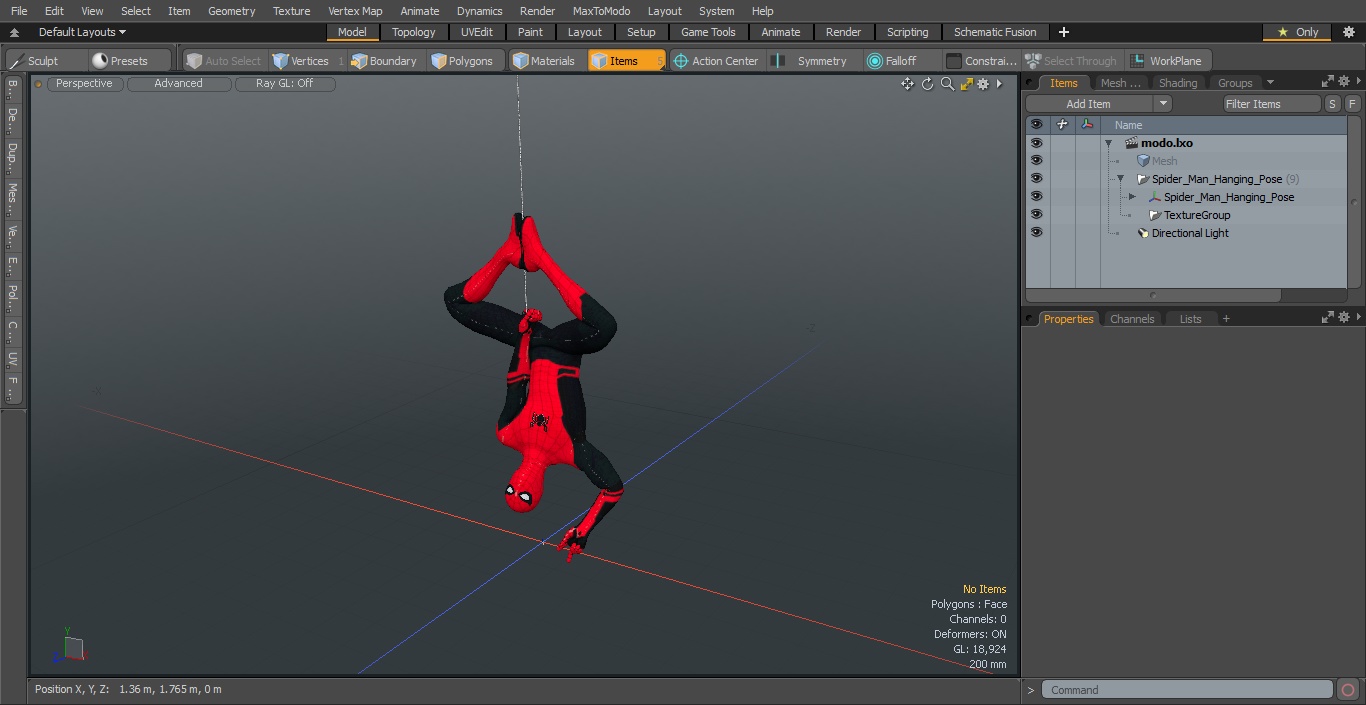1366x705 pixels.
Task: Open the Channels tab
Action: tap(1132, 319)
